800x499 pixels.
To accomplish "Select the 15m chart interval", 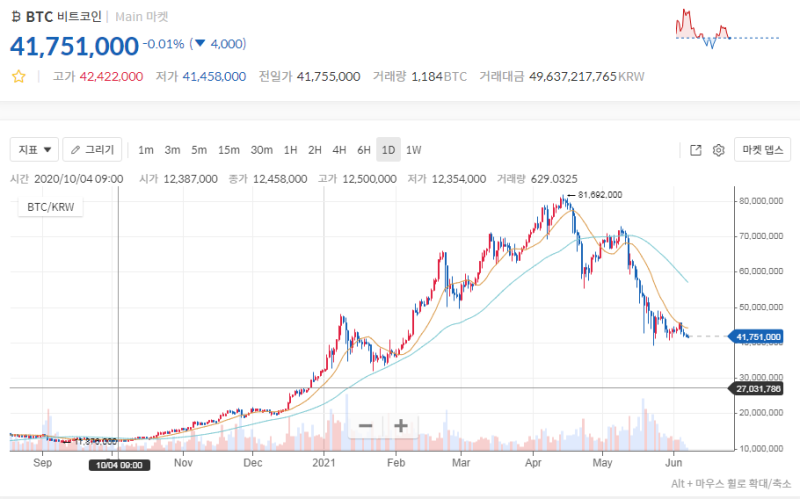I will (x=229, y=150).
